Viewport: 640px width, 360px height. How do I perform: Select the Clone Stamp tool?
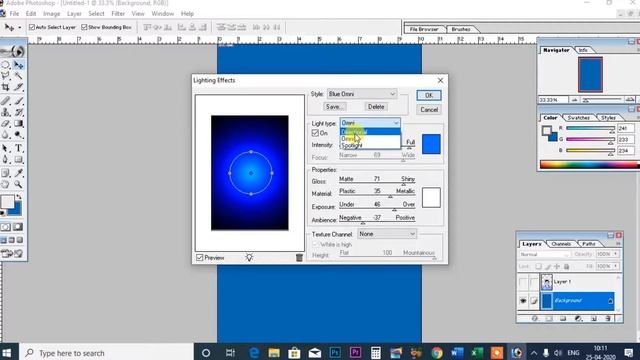pos(6,112)
